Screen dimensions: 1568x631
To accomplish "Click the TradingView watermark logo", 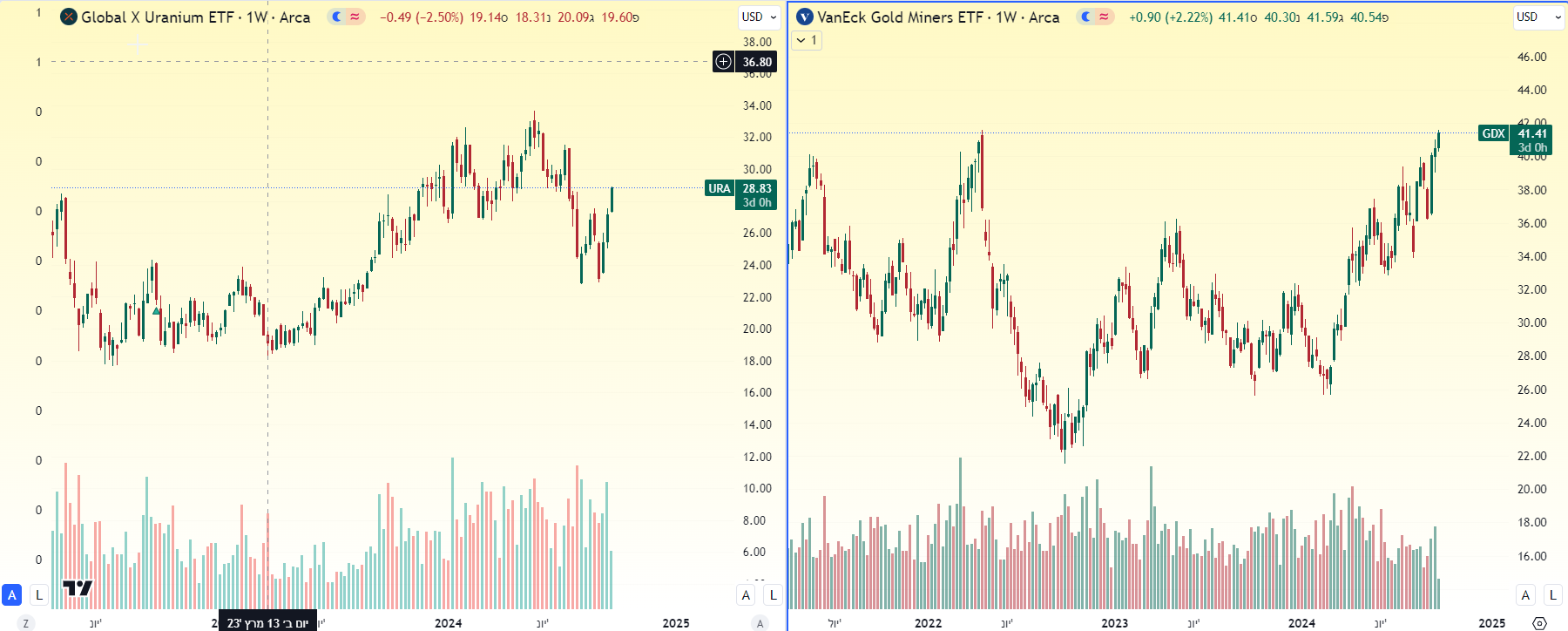I will [x=77, y=589].
